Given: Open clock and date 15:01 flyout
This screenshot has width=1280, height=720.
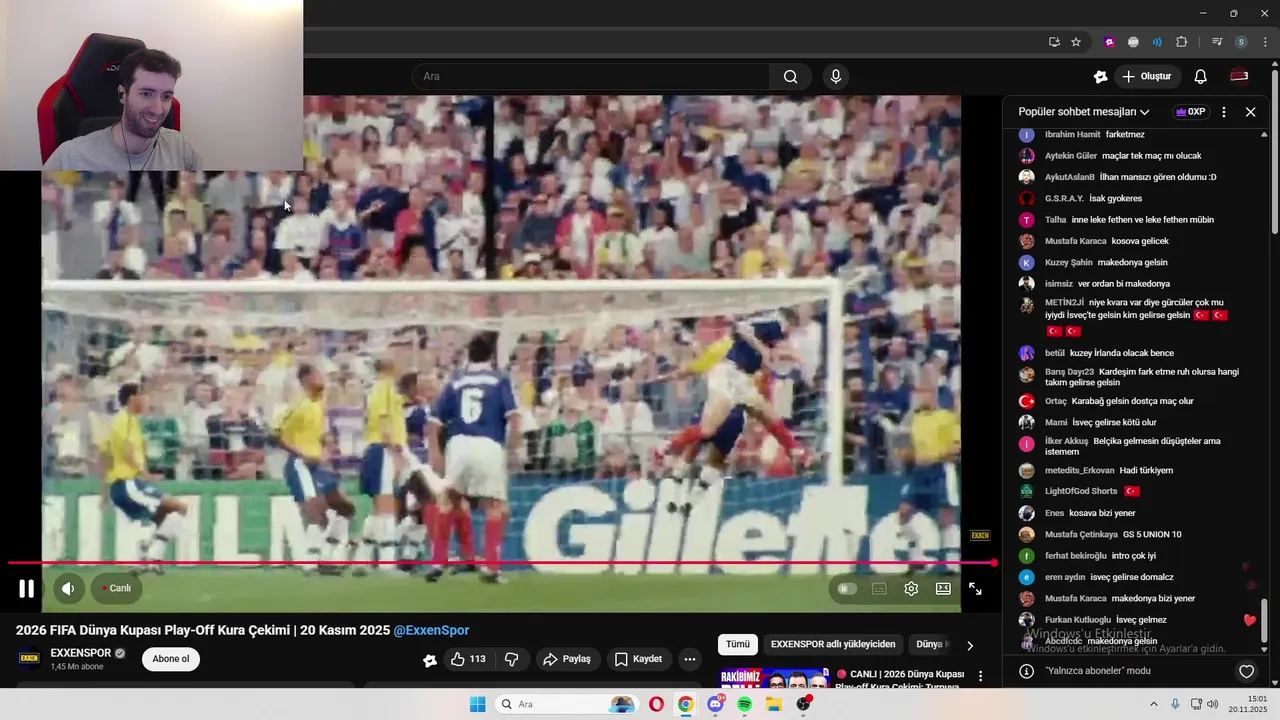Looking at the screenshot, I should point(1248,704).
